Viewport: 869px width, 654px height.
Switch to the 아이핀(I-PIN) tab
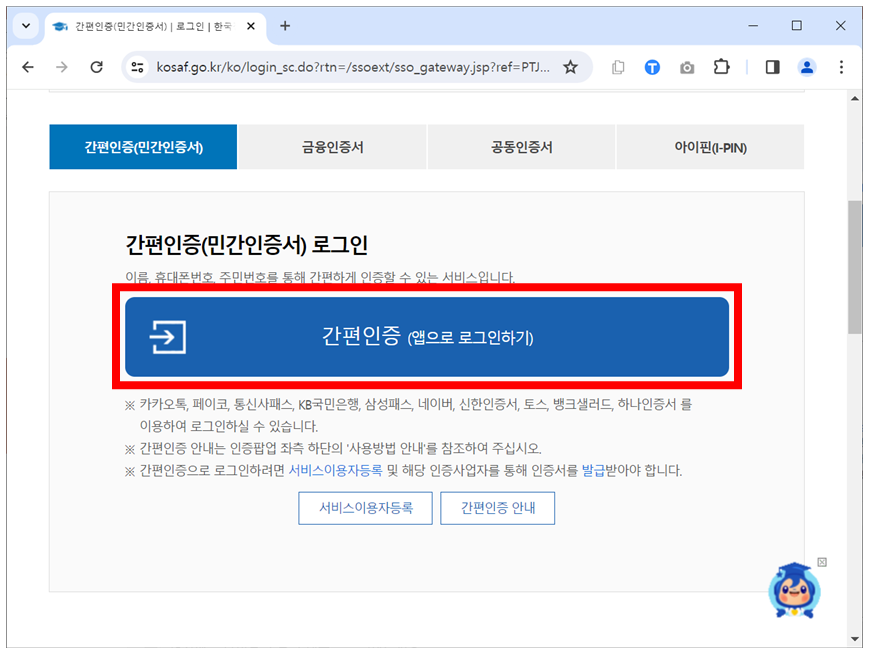[x=710, y=147]
